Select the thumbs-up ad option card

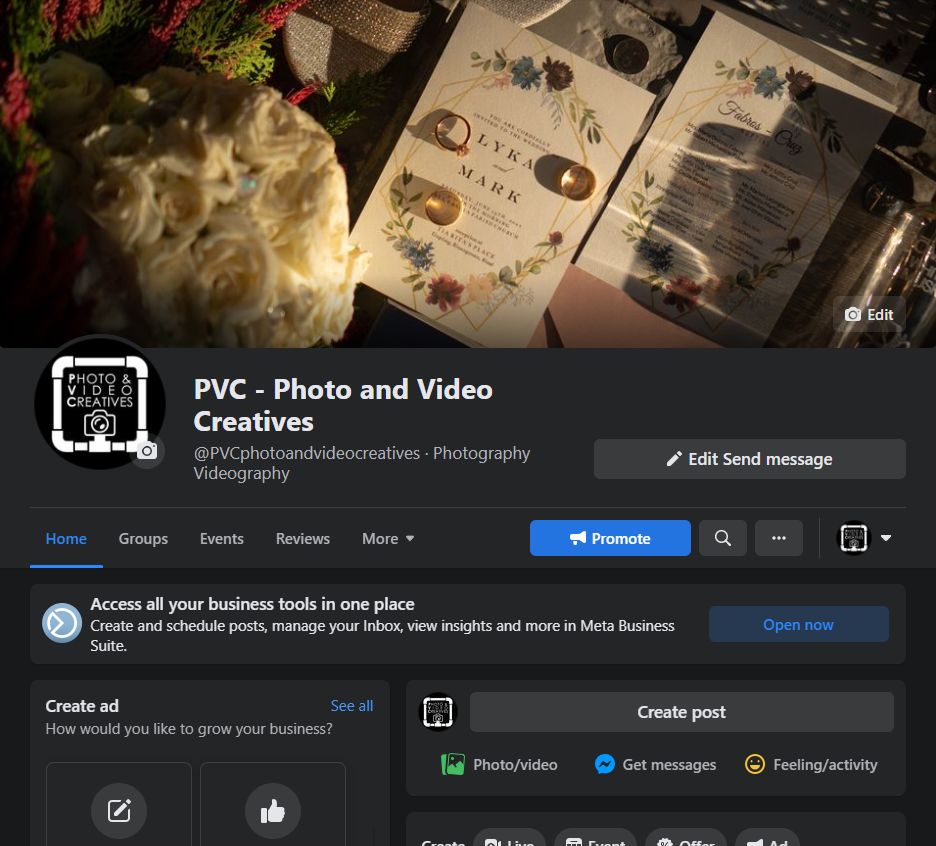coord(273,804)
